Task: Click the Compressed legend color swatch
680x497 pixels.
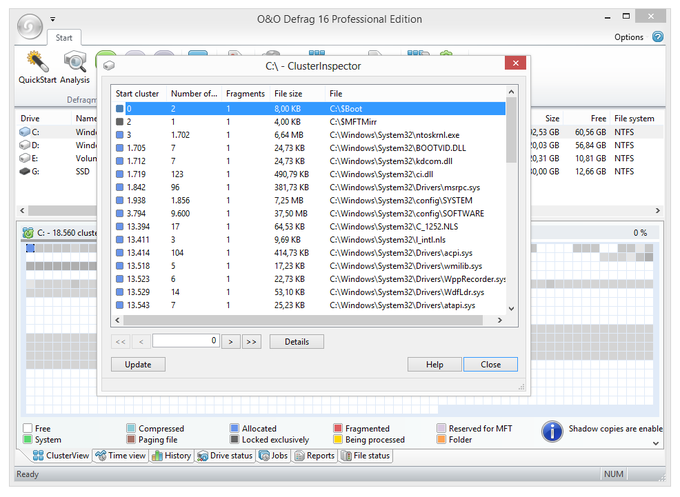Action: 131,428
